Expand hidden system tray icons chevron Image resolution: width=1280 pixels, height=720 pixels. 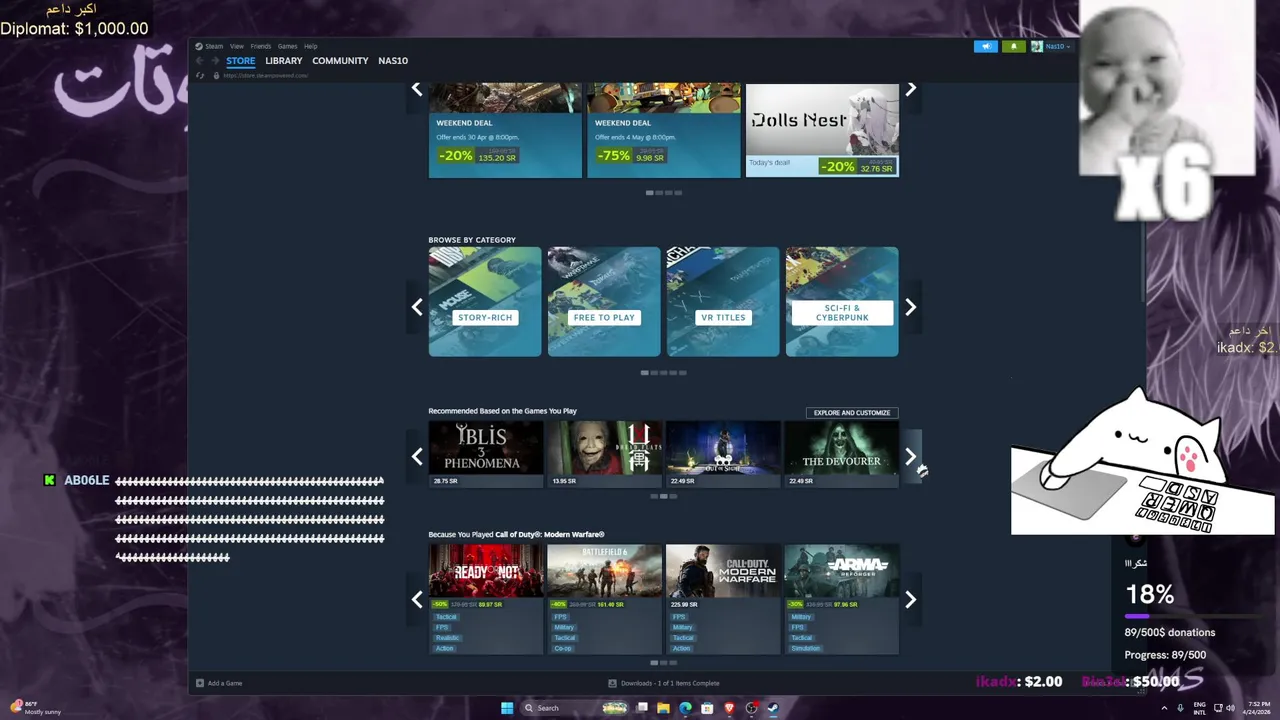pyautogui.click(x=1164, y=708)
